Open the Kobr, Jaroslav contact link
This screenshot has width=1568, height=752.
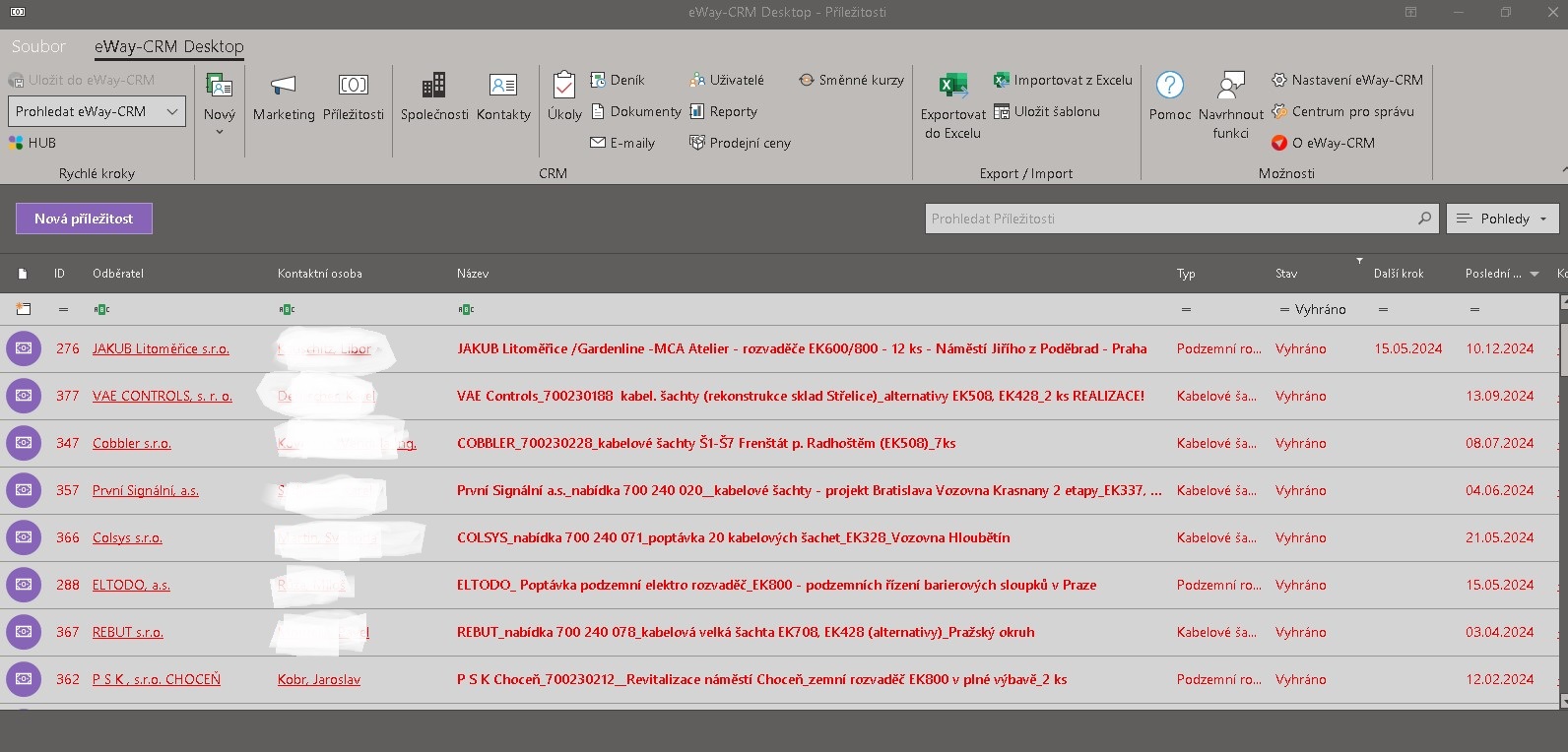(x=319, y=679)
